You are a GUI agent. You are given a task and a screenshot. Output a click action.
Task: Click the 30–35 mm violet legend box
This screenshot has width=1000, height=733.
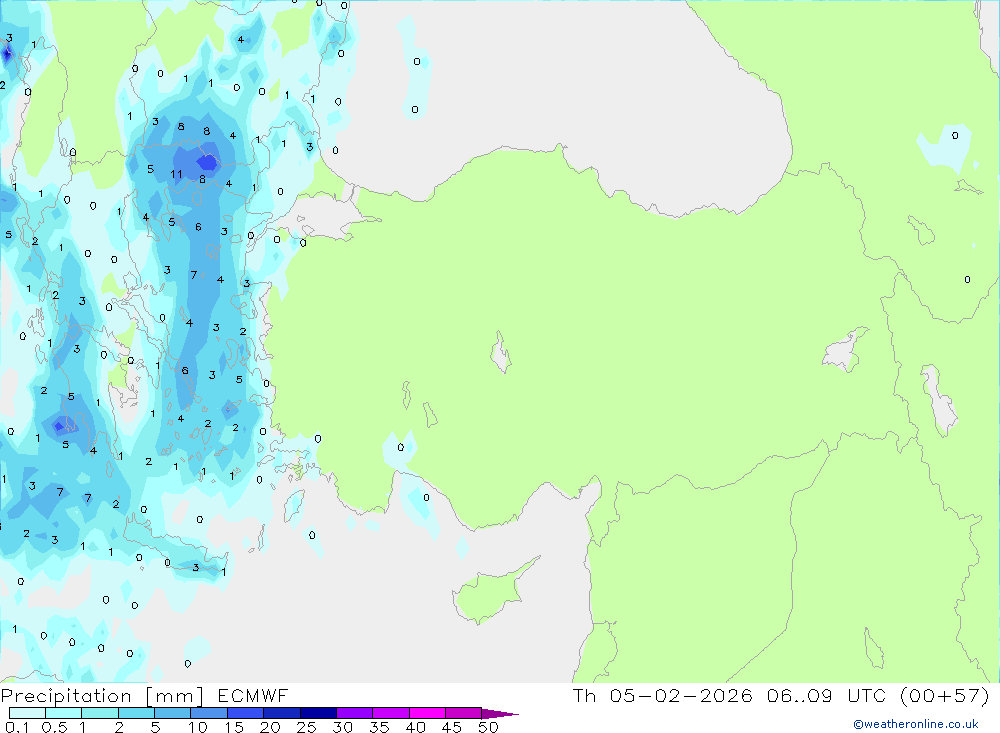(354, 713)
